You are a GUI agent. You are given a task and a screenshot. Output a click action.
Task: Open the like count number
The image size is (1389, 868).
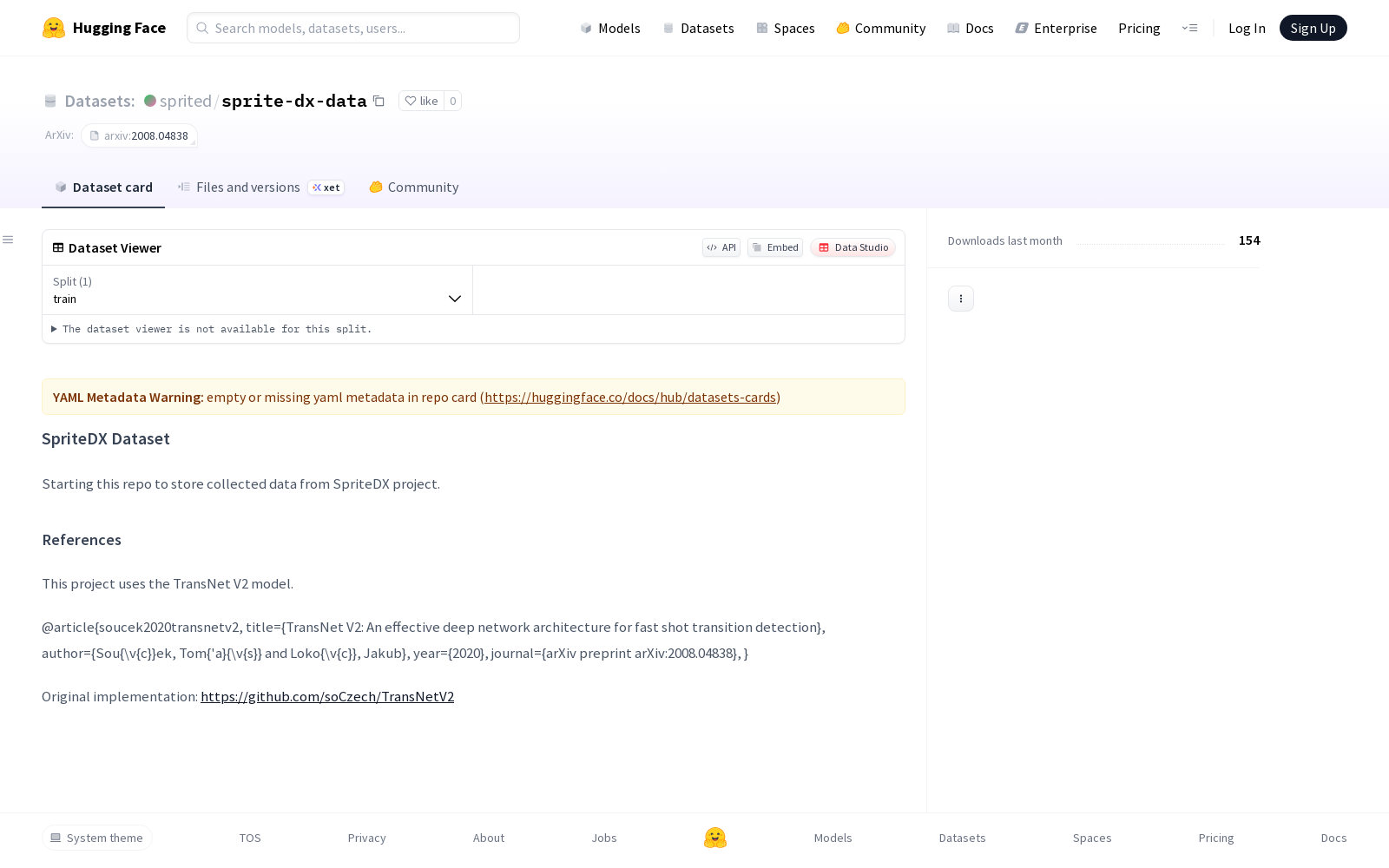[452, 101]
